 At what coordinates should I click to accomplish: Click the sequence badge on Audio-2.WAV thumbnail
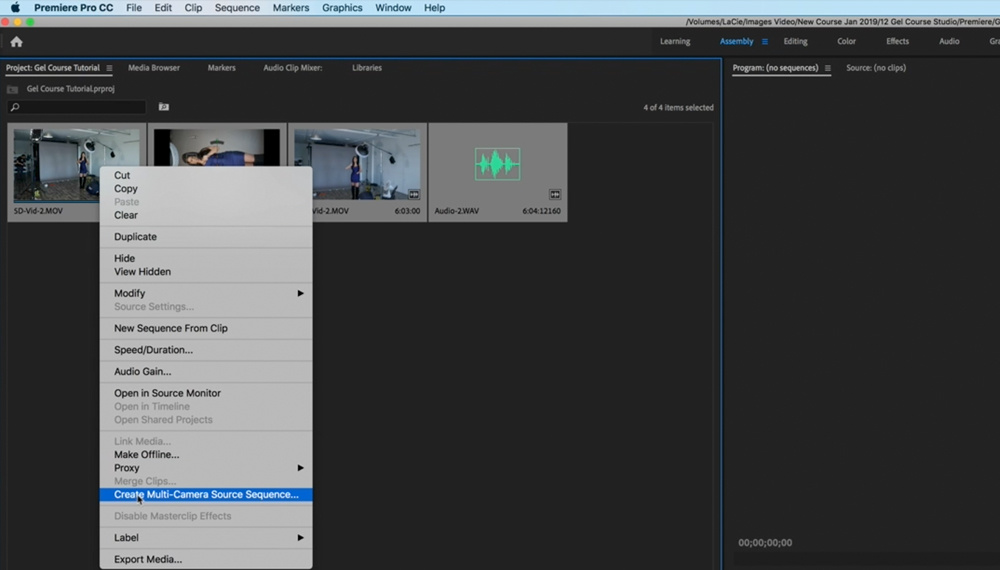pos(555,194)
